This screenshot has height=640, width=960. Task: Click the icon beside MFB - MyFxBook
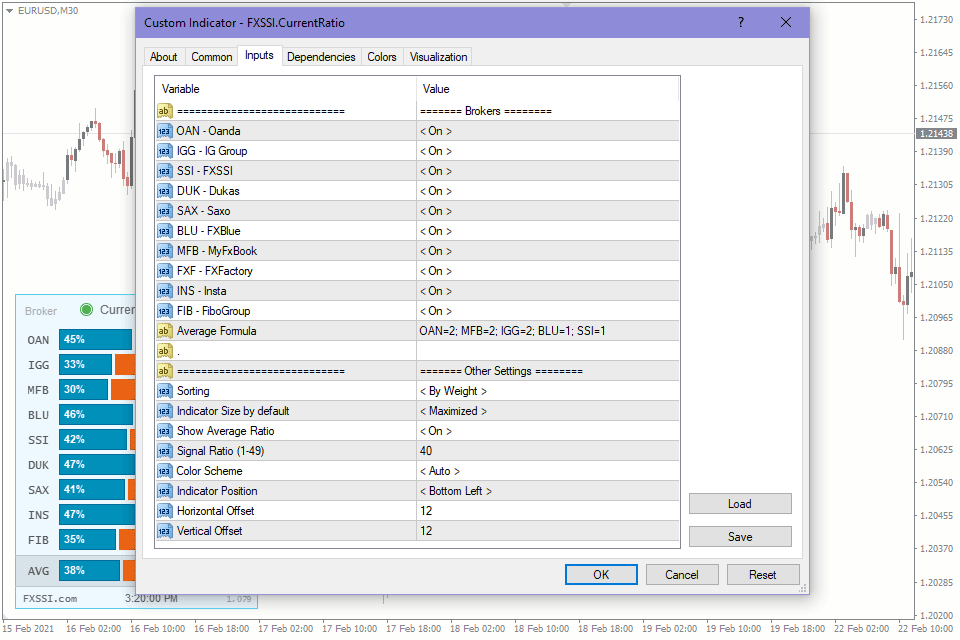tap(165, 251)
